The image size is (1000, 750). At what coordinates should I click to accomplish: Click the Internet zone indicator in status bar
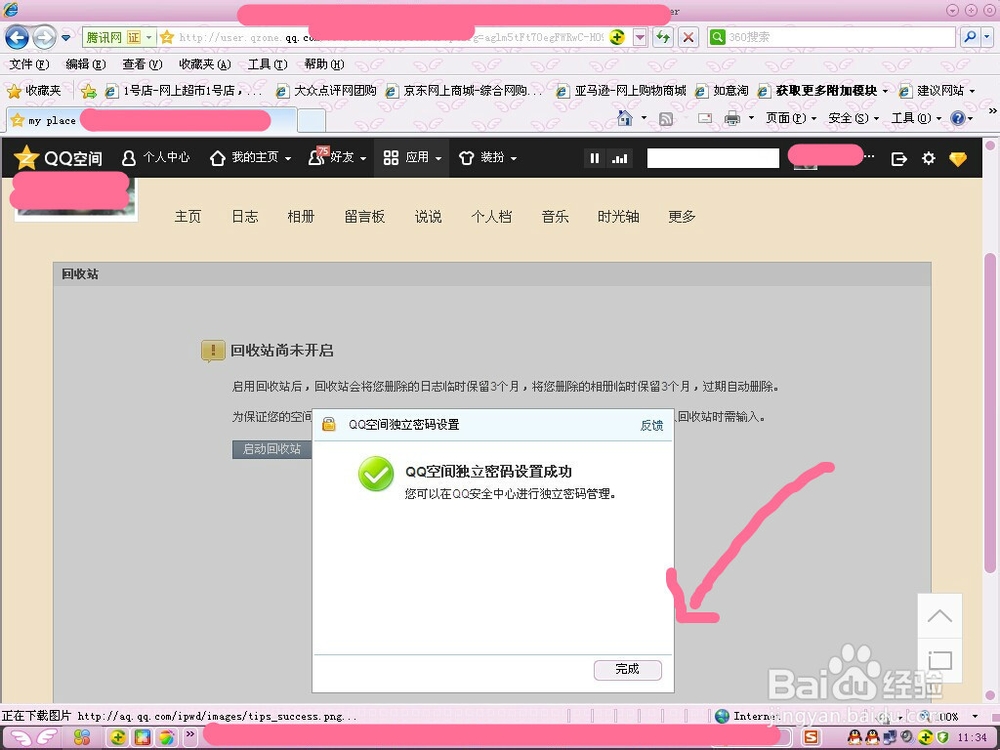coord(745,716)
